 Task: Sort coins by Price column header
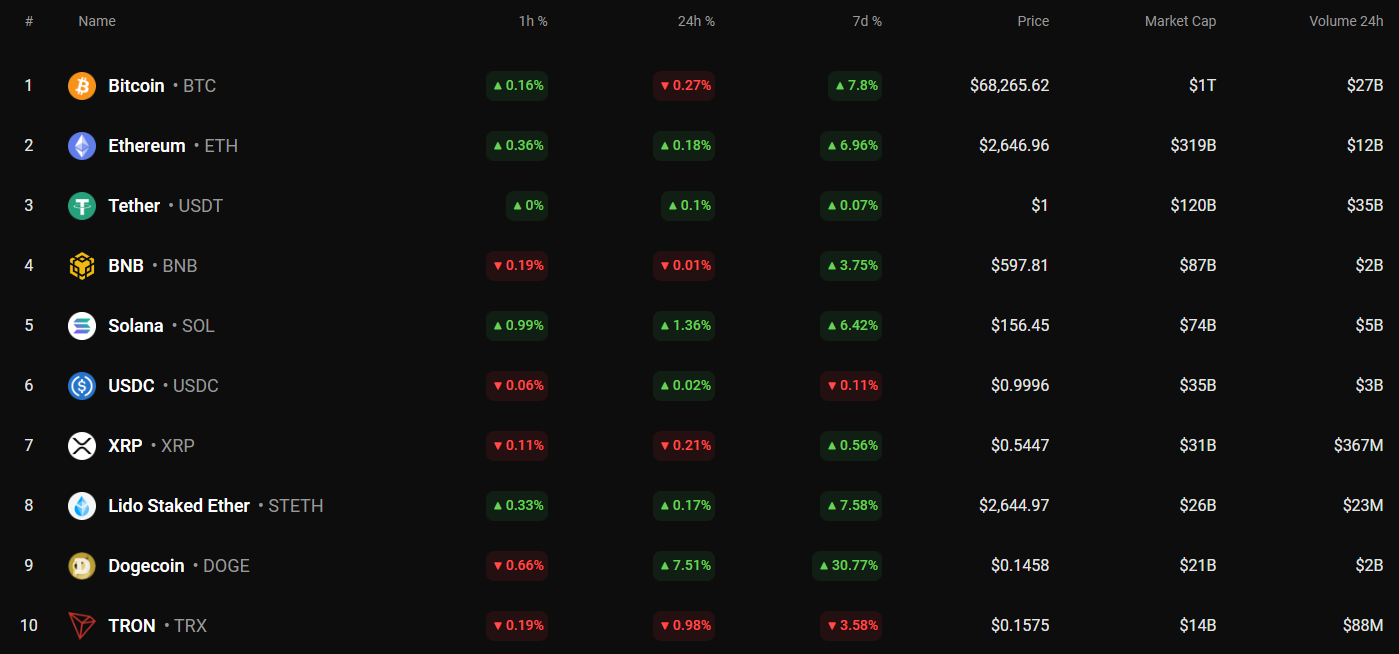tap(1033, 21)
